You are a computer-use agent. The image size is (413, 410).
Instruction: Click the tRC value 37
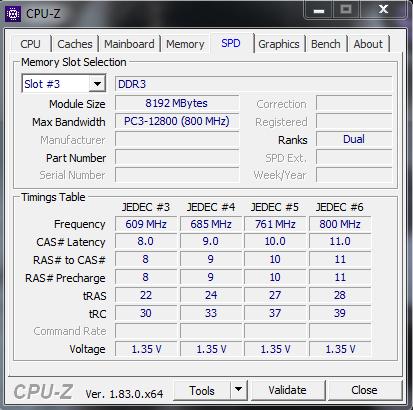(x=275, y=313)
